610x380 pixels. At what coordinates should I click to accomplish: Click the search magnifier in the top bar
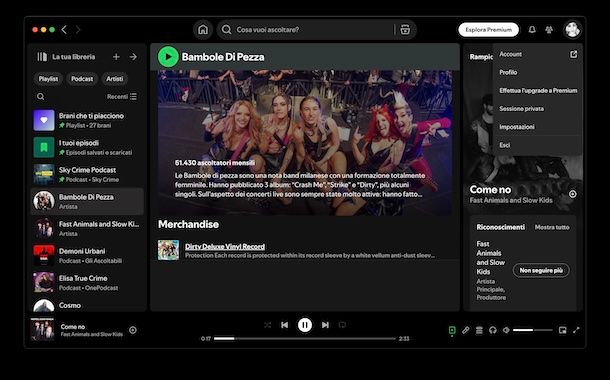[226, 30]
